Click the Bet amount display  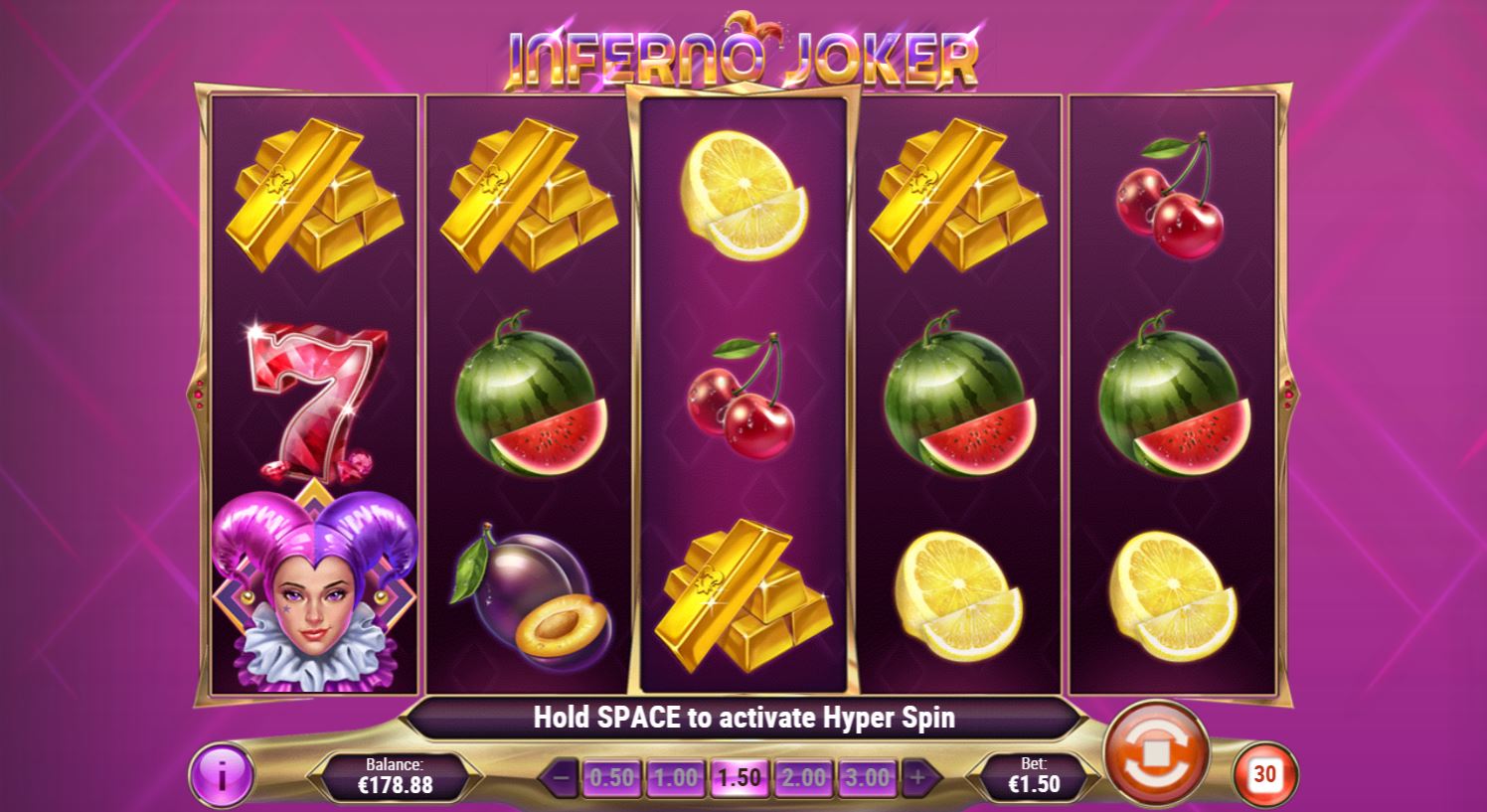pos(1034,776)
